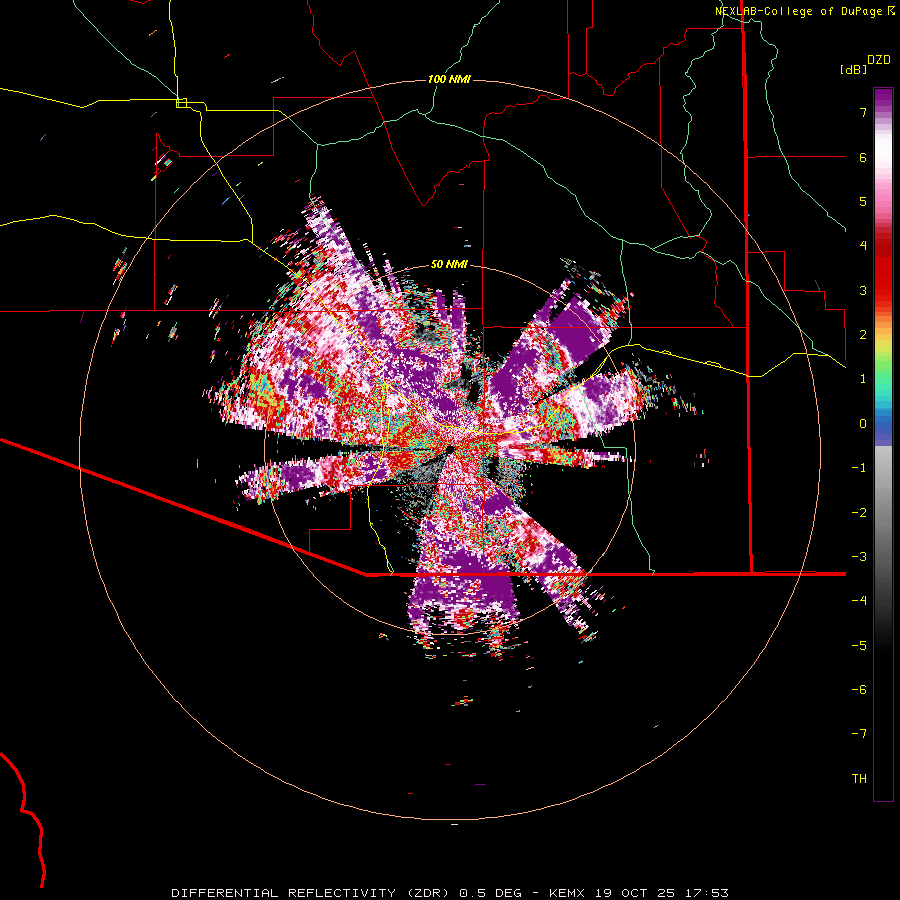Image resolution: width=900 pixels, height=900 pixels.
Task: Click the '0.5 DEG' elevation text
Action: point(491,893)
